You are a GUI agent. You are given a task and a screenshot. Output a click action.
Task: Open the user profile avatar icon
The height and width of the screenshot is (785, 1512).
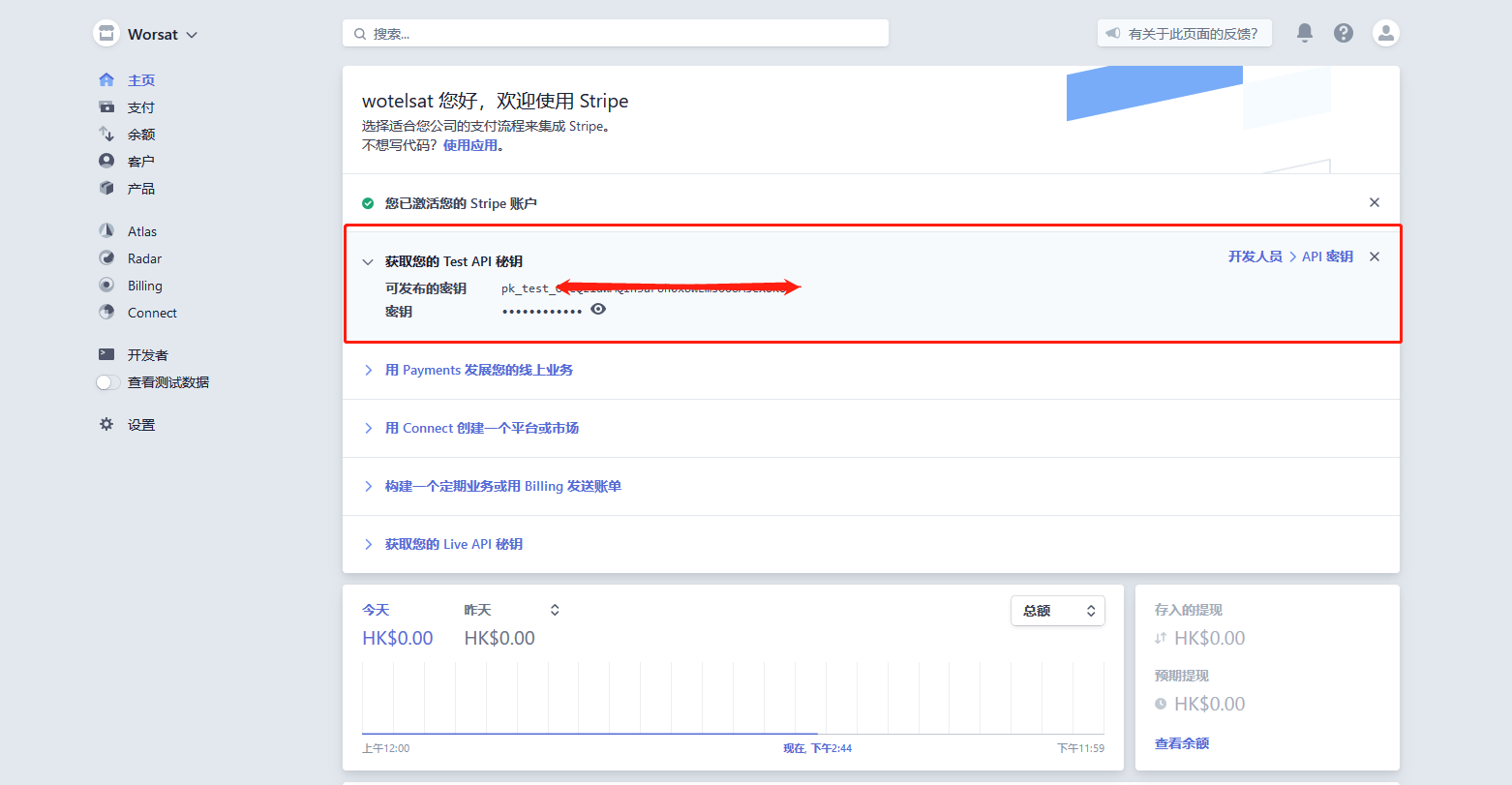(1386, 33)
